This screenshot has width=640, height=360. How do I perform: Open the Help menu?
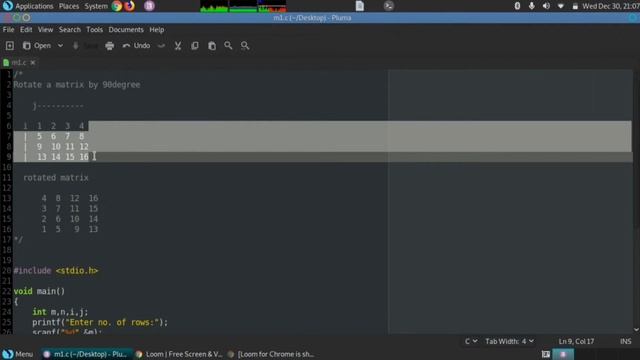(157, 30)
